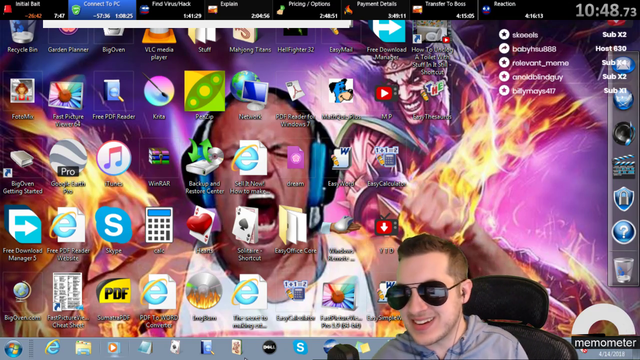Open EasyCalculator icon beside EasyWord
Image resolution: width=640 pixels, height=360 pixels.
pyautogui.click(x=386, y=167)
